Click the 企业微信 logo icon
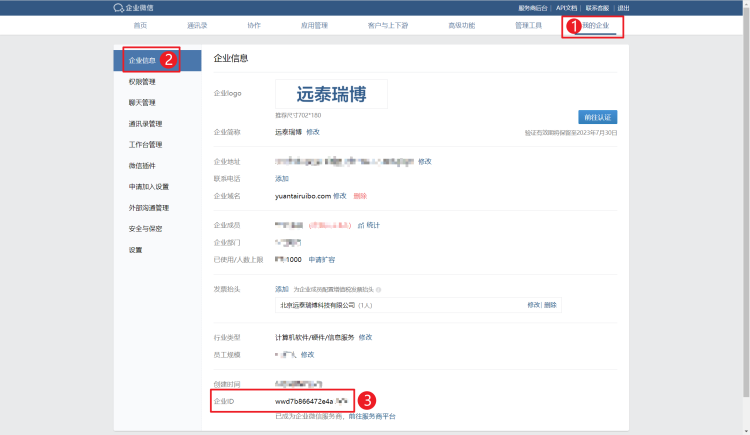750x435 pixels. (x=118, y=7)
